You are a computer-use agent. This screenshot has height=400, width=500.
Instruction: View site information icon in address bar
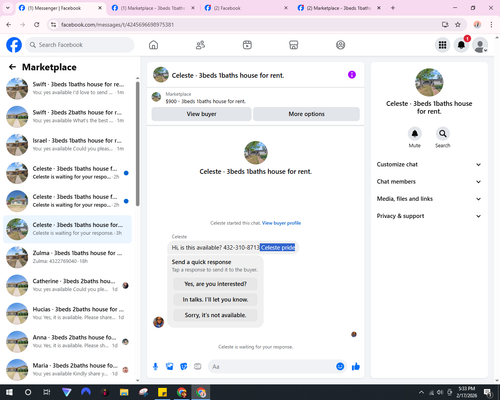click(53, 24)
